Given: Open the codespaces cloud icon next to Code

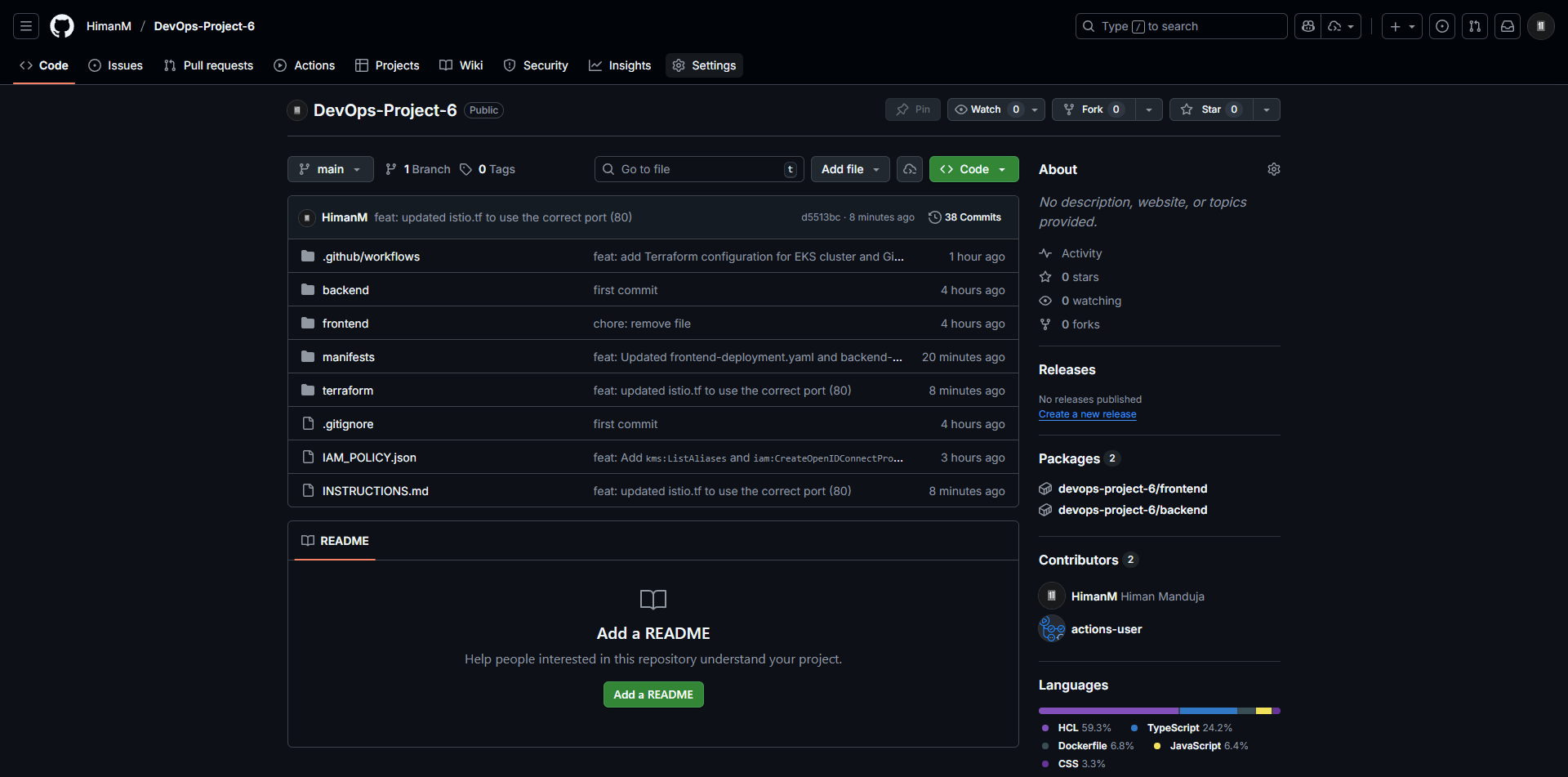Looking at the screenshot, I should tap(910, 169).
